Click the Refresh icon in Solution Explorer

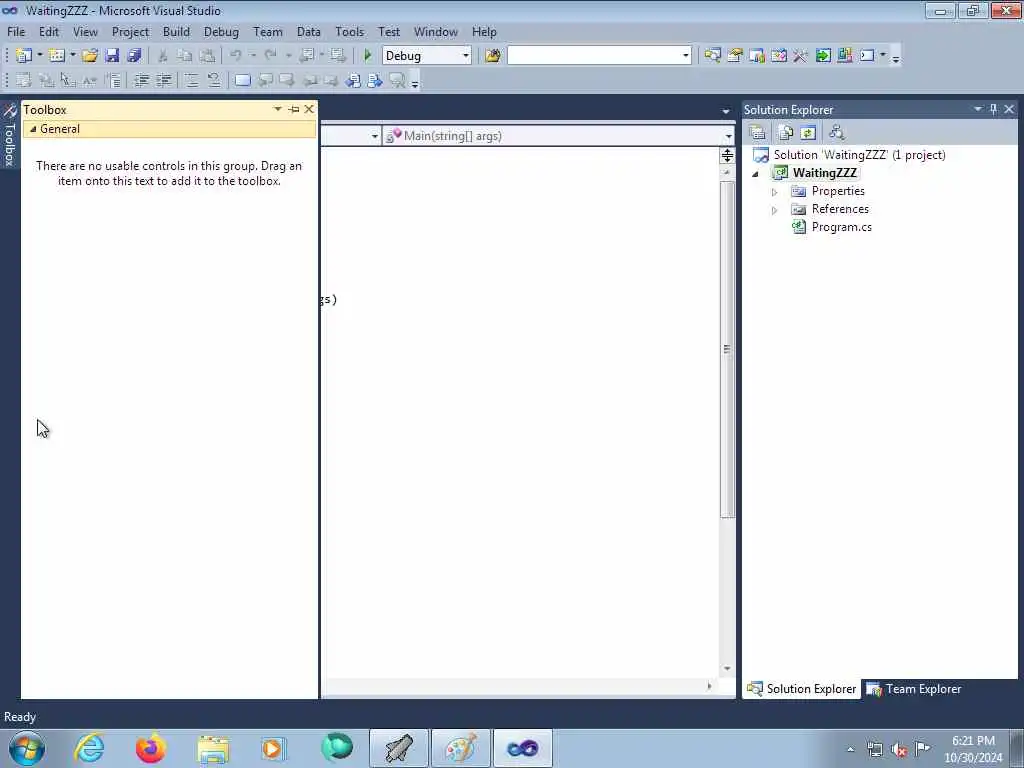pos(808,133)
